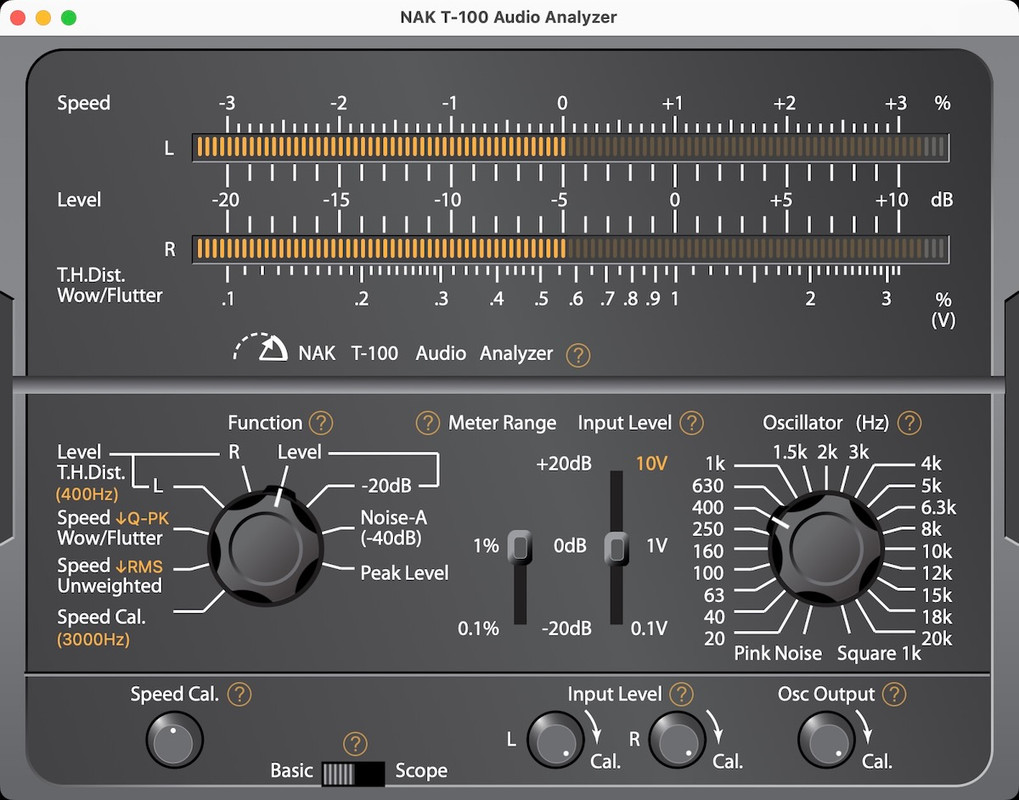The width and height of the screenshot is (1019, 800).
Task: Open the help icon beside Function
Action: [321, 423]
